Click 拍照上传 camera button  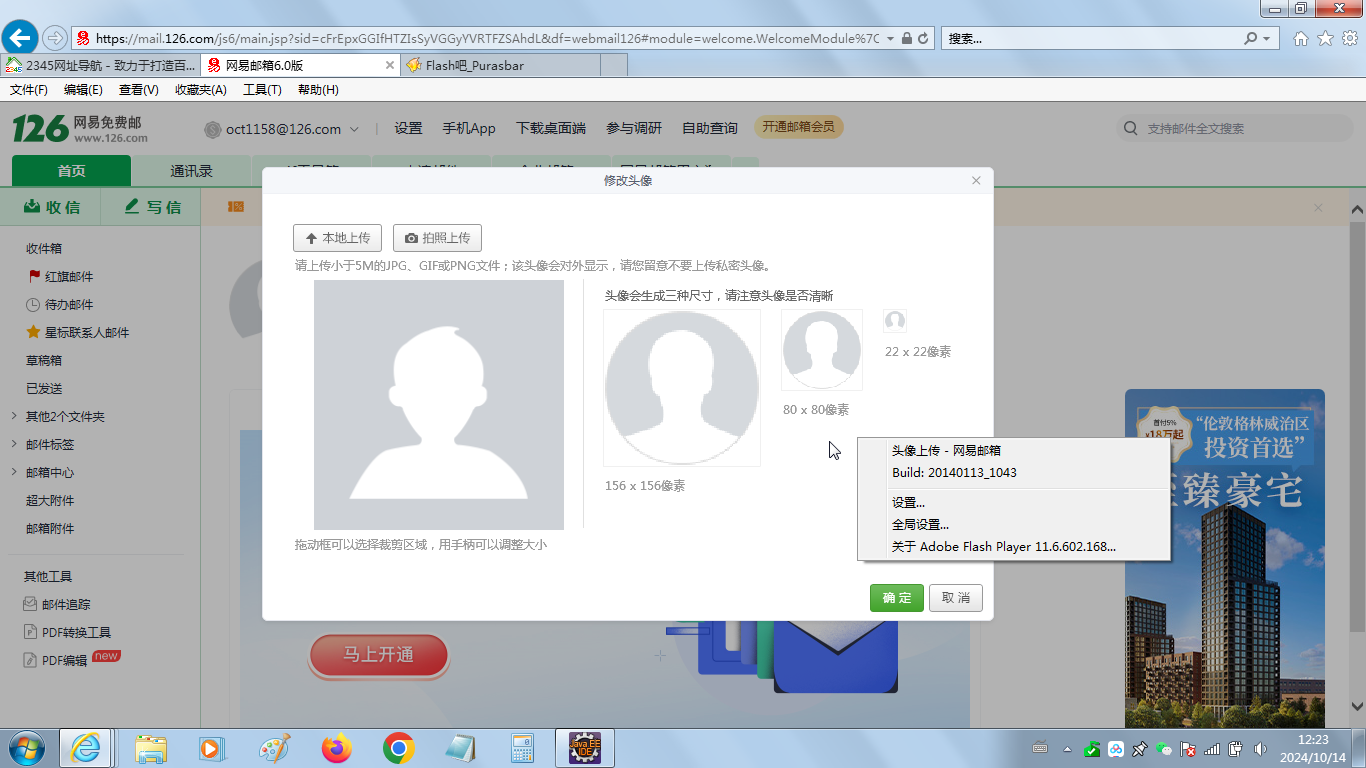[x=437, y=238]
